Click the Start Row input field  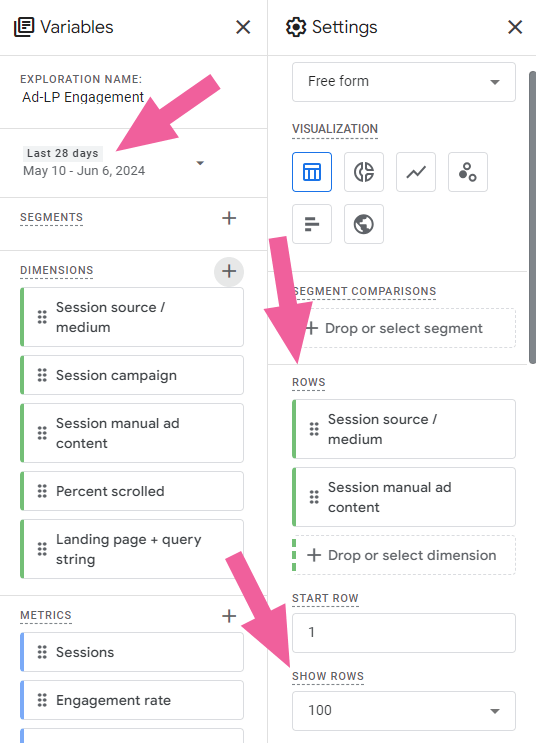pyautogui.click(x=404, y=633)
